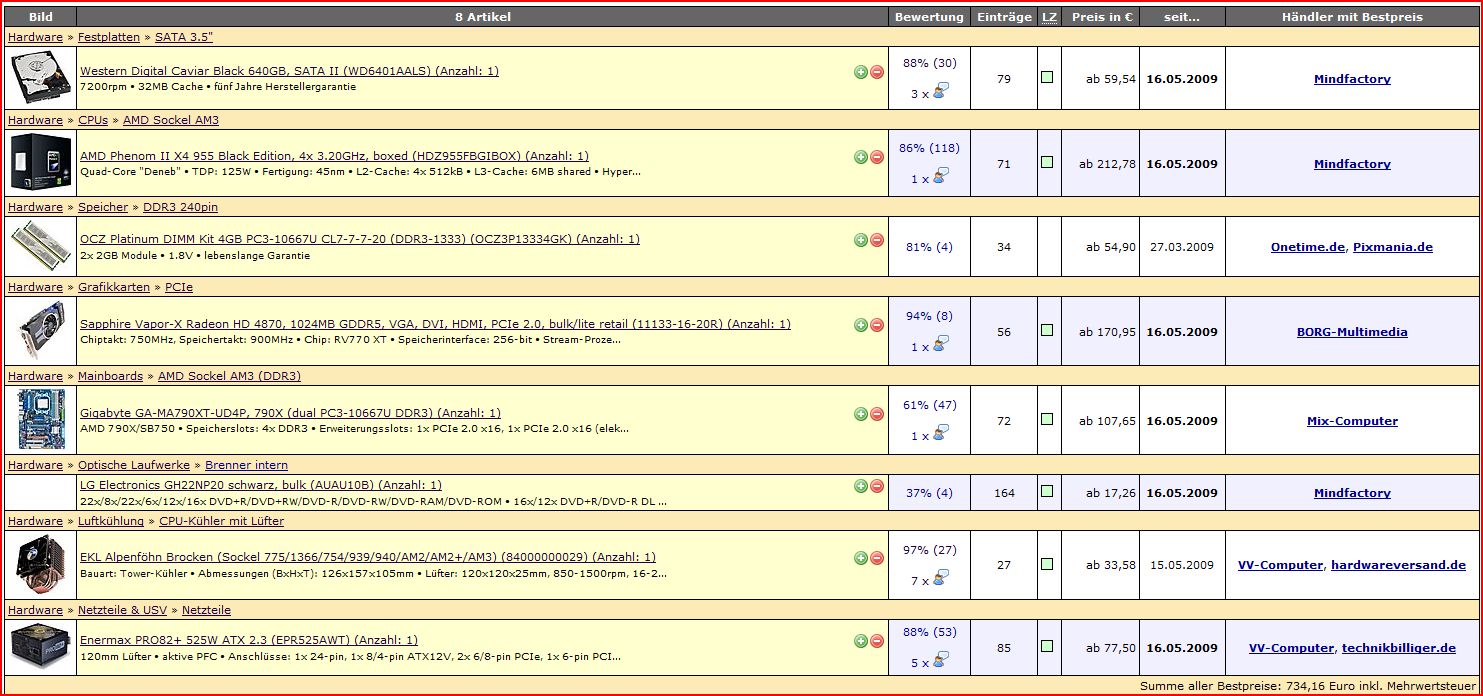
Task: Decrease count of Gigabyte GA-MA790XT-UD4P
Action: point(877,414)
